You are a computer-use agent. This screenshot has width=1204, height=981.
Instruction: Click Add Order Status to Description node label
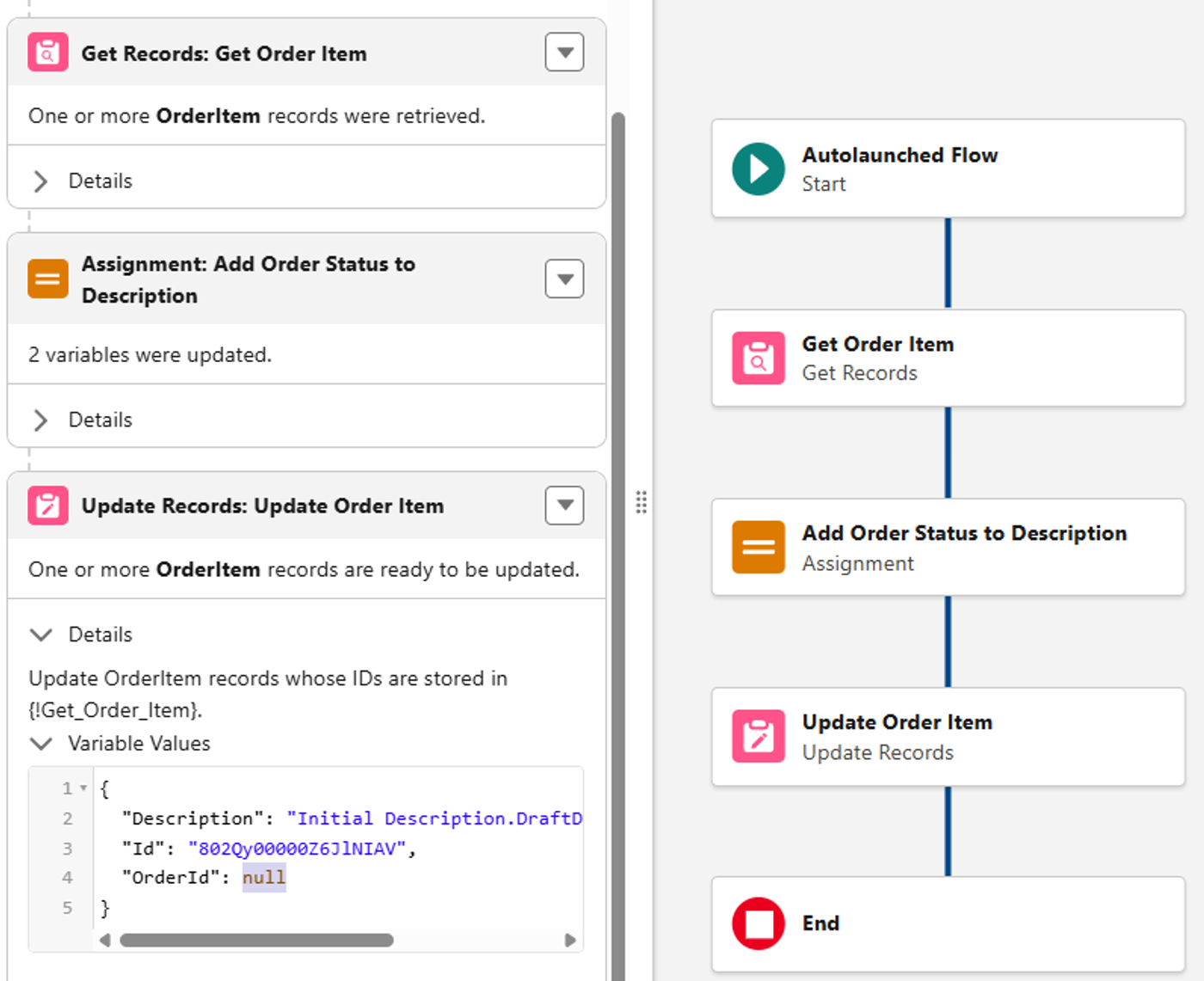pos(964,533)
